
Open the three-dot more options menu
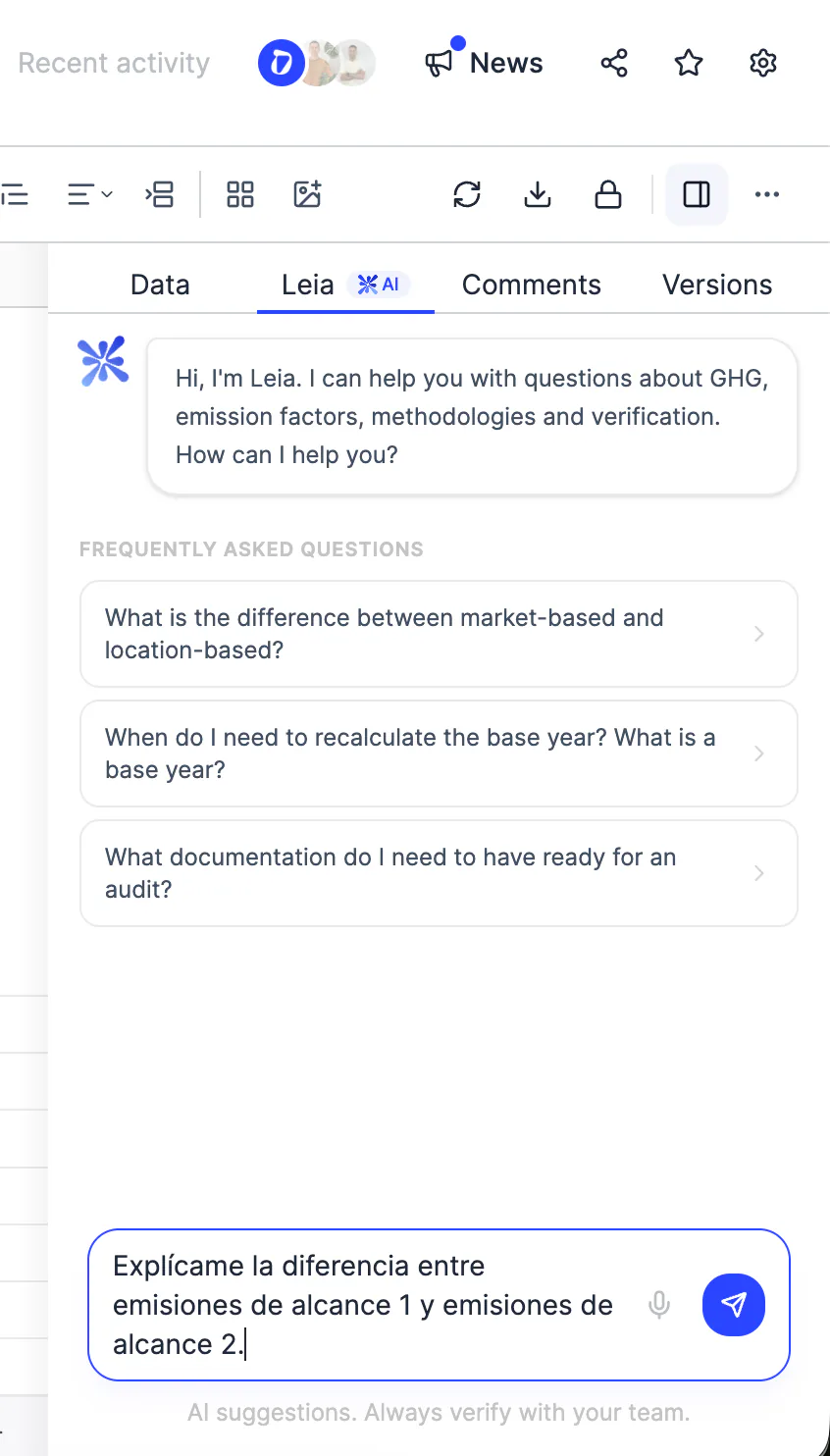pyautogui.click(x=767, y=194)
